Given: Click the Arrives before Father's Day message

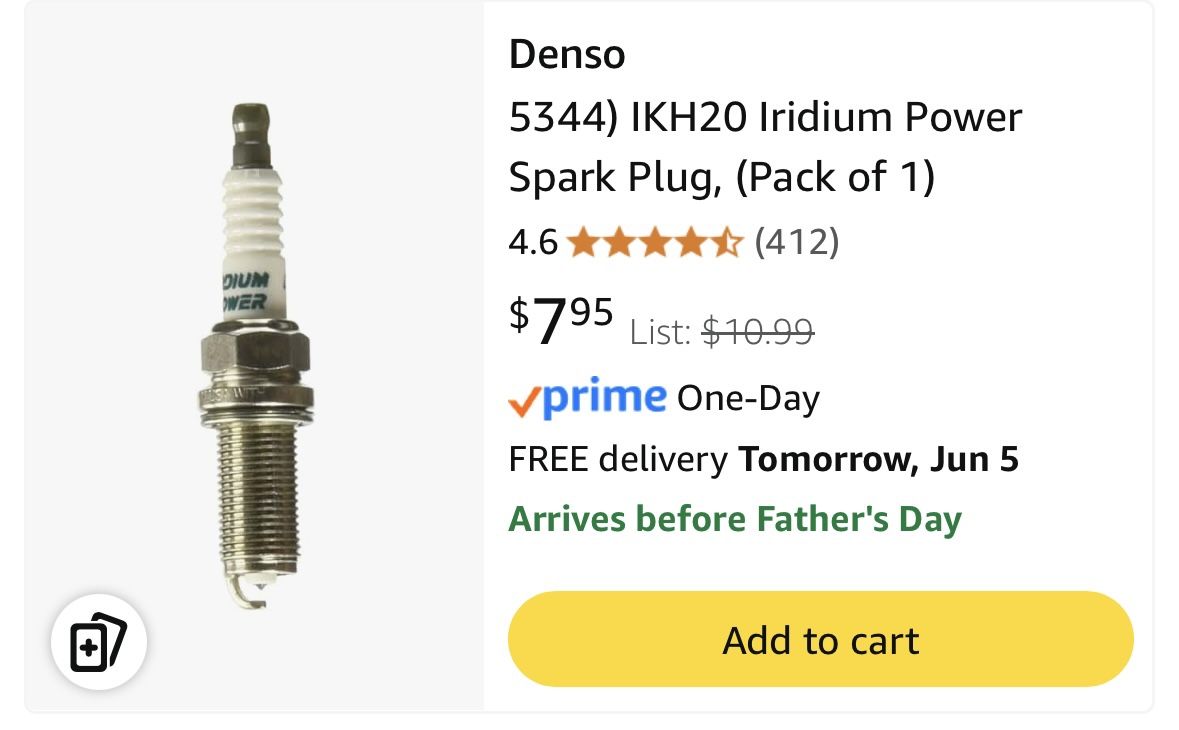Looking at the screenshot, I should 734,519.
